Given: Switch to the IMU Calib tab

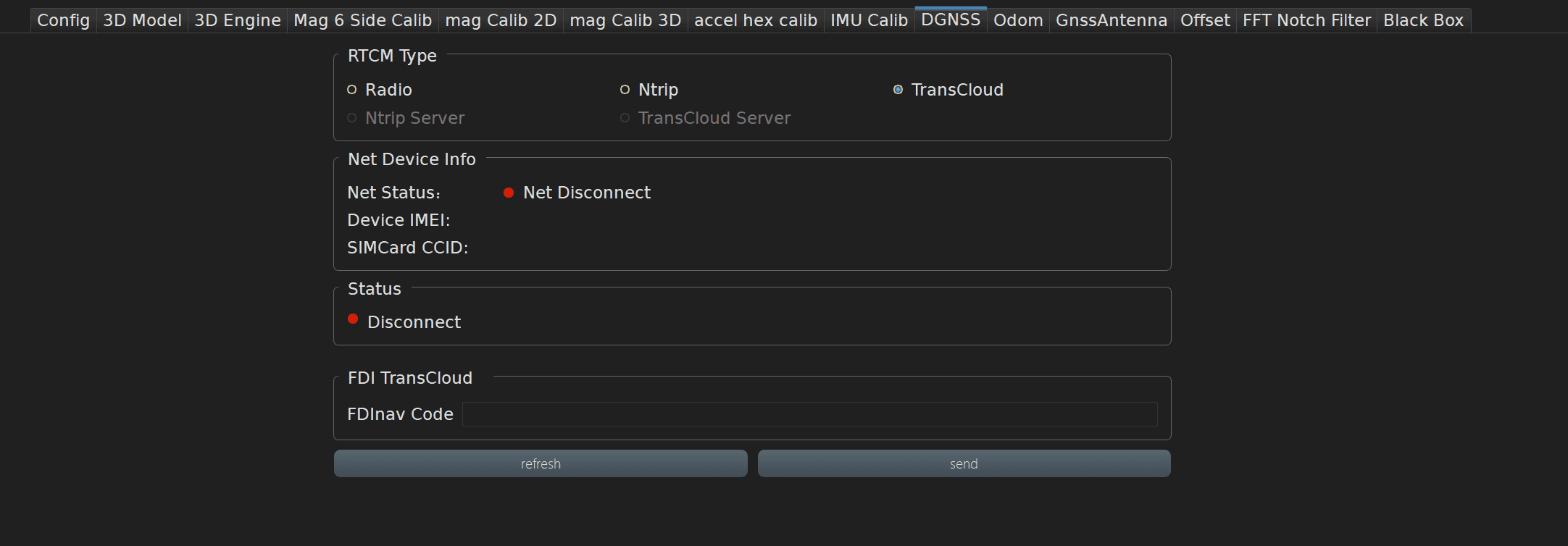Looking at the screenshot, I should pyautogui.click(x=869, y=20).
